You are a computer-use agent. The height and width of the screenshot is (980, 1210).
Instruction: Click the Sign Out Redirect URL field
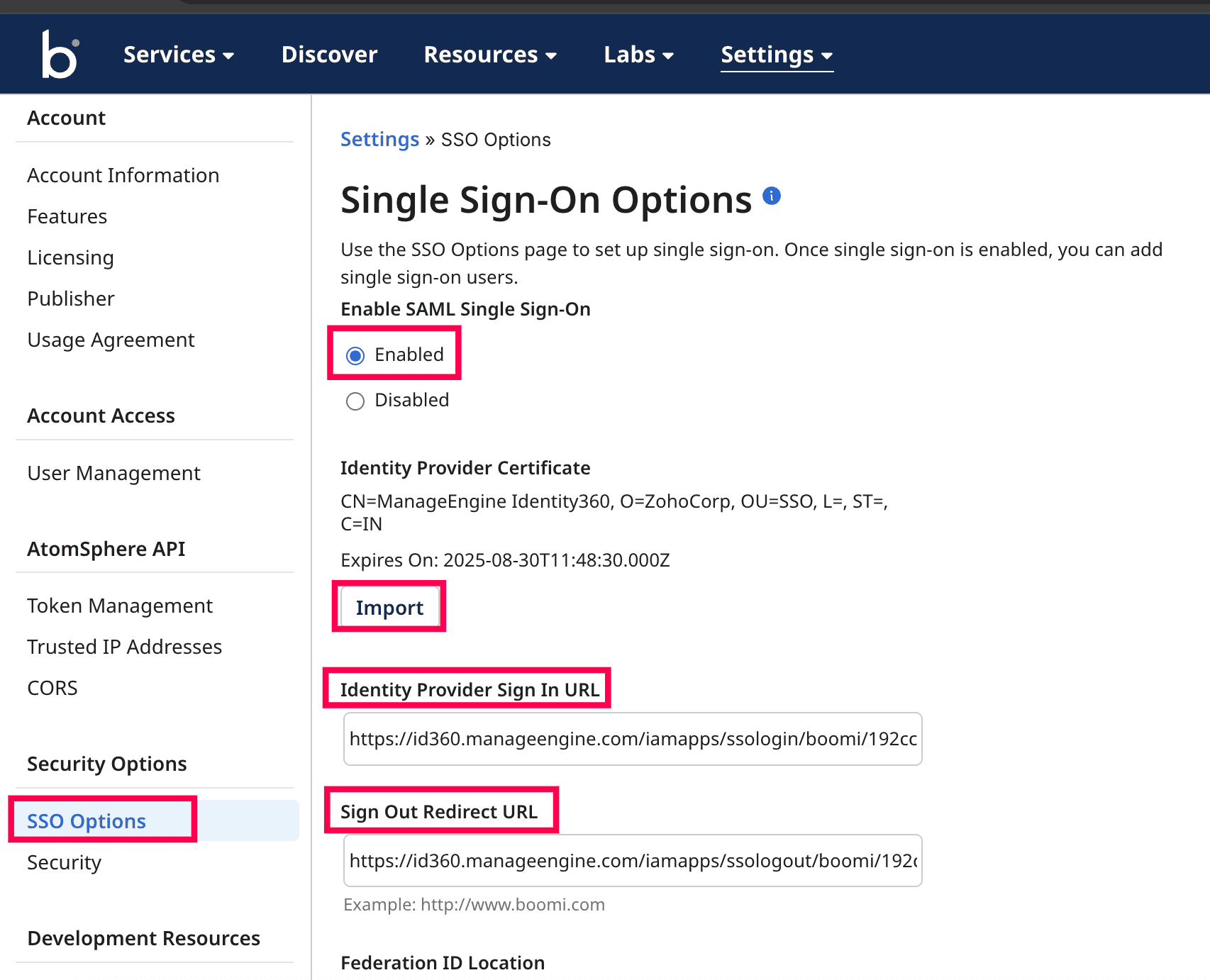pyautogui.click(x=632, y=860)
